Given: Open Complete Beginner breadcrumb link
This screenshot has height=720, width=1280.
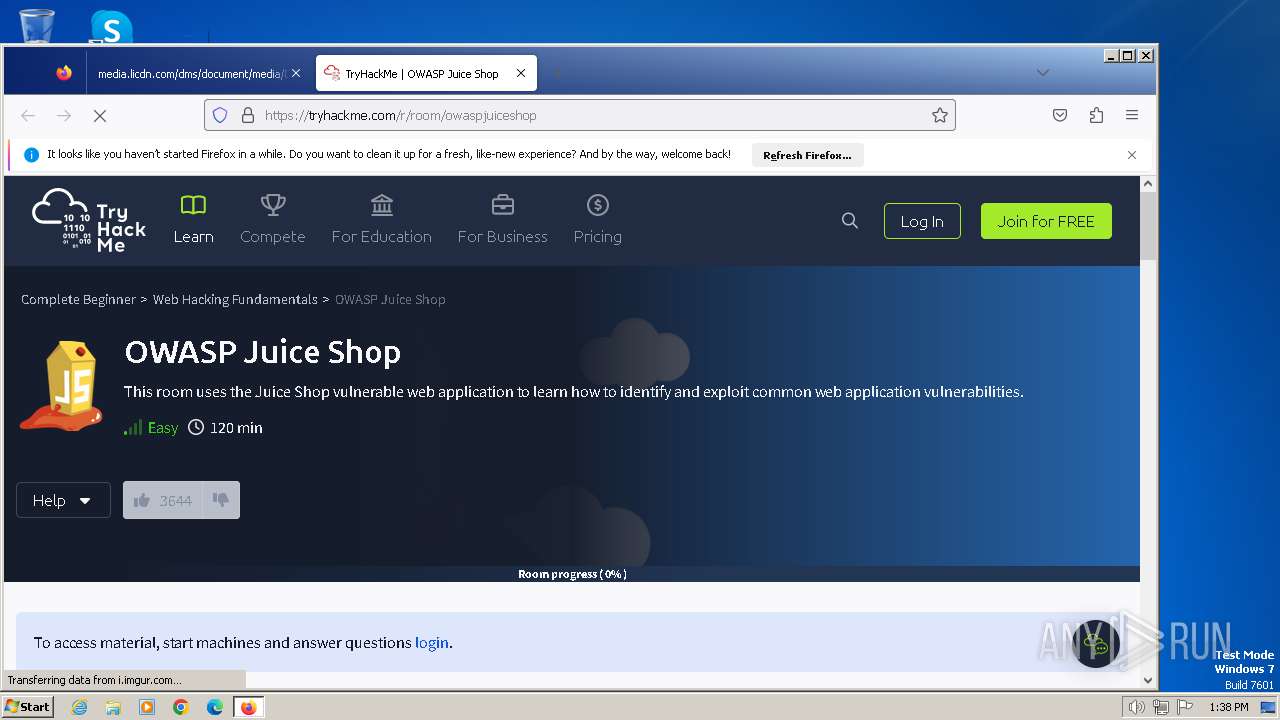Looking at the screenshot, I should coord(78,299).
